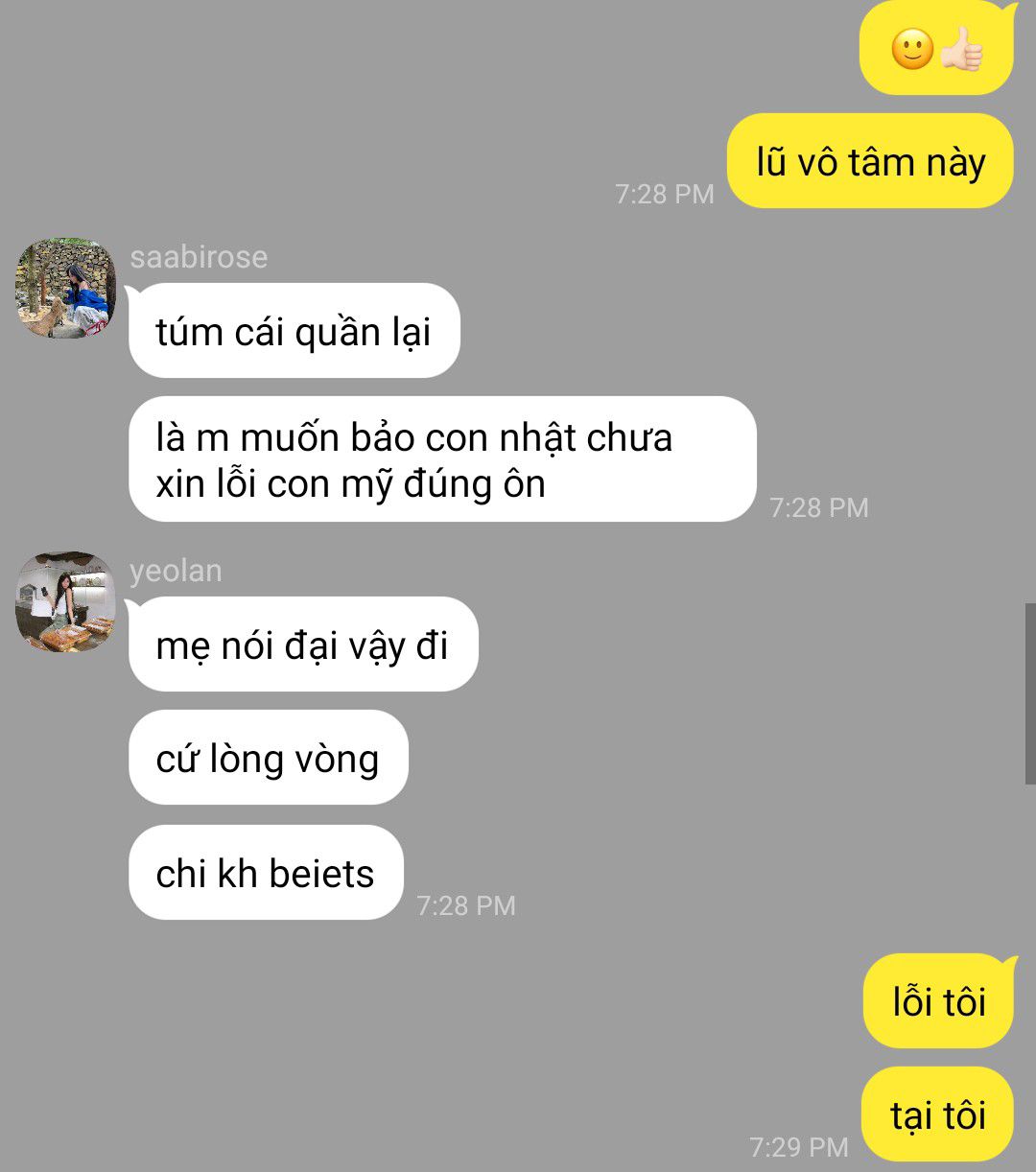Image resolution: width=1036 pixels, height=1172 pixels.
Task: Click timestamp beside "xin lỗi con mỹ" message
Action: coord(819,507)
